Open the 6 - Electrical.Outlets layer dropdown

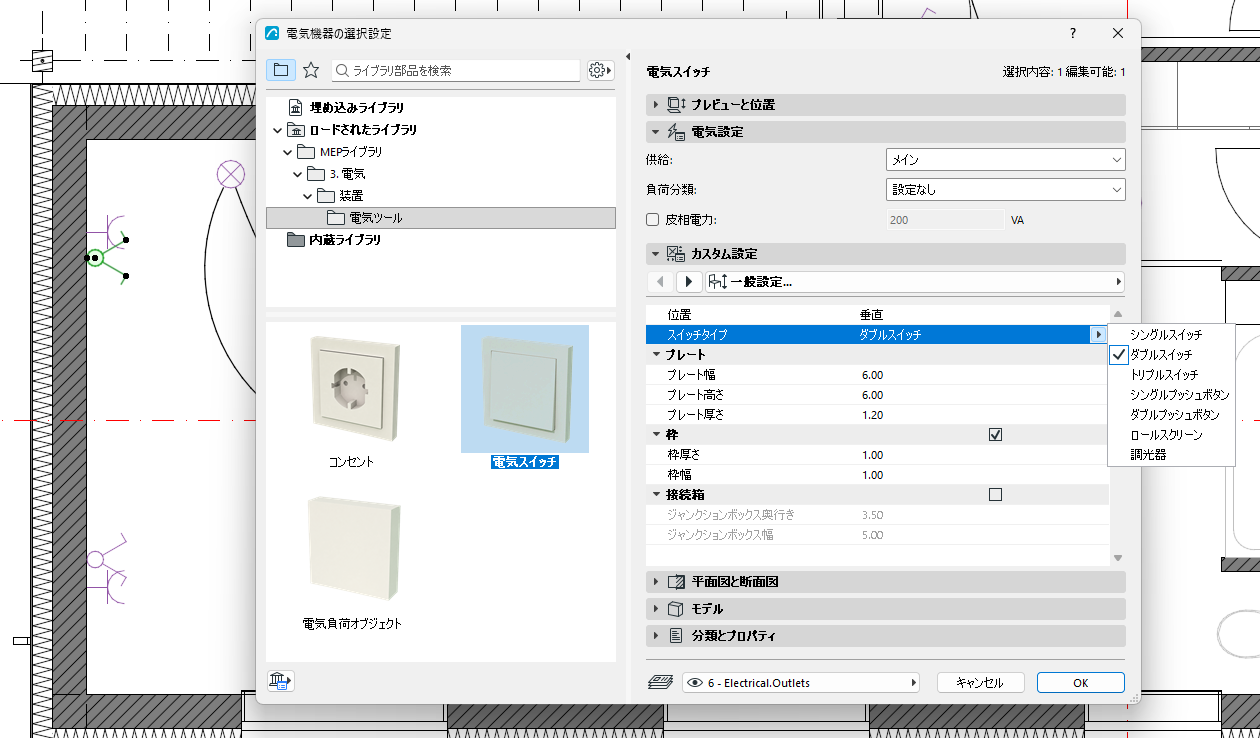pyautogui.click(x=801, y=683)
